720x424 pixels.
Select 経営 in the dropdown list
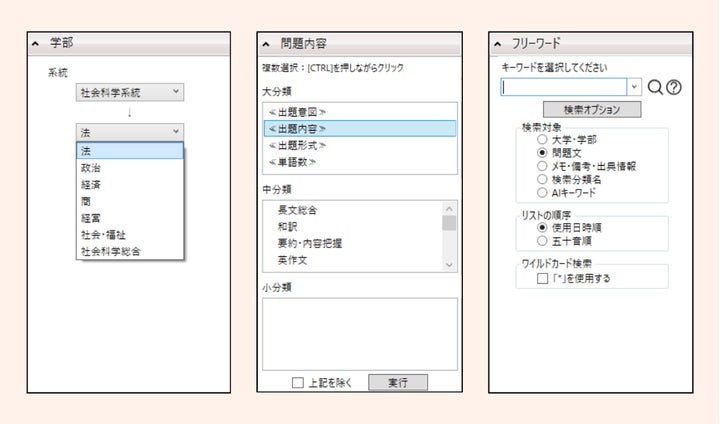pos(130,218)
